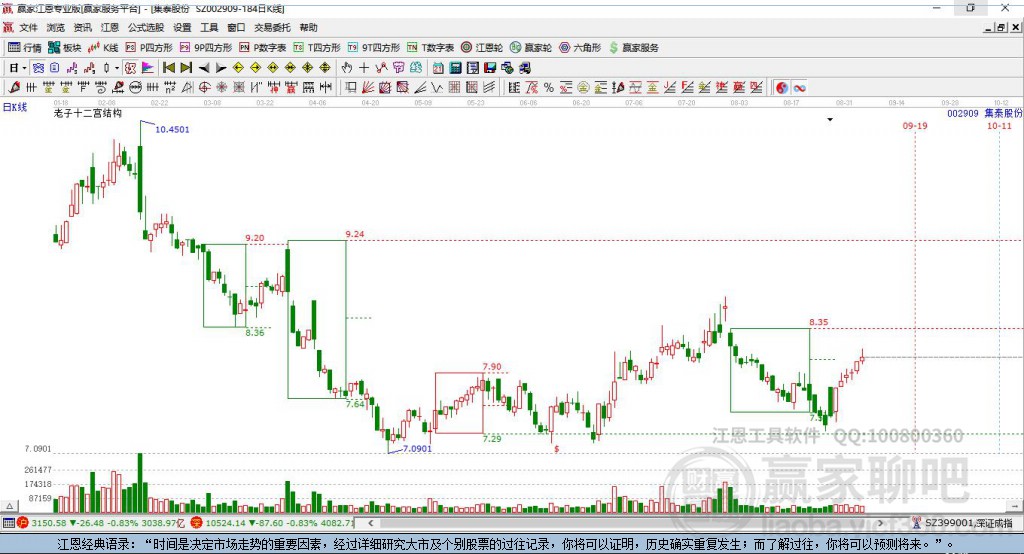Open the 窗口 menu
Viewport: 1024px width, 554px height.
pos(236,27)
